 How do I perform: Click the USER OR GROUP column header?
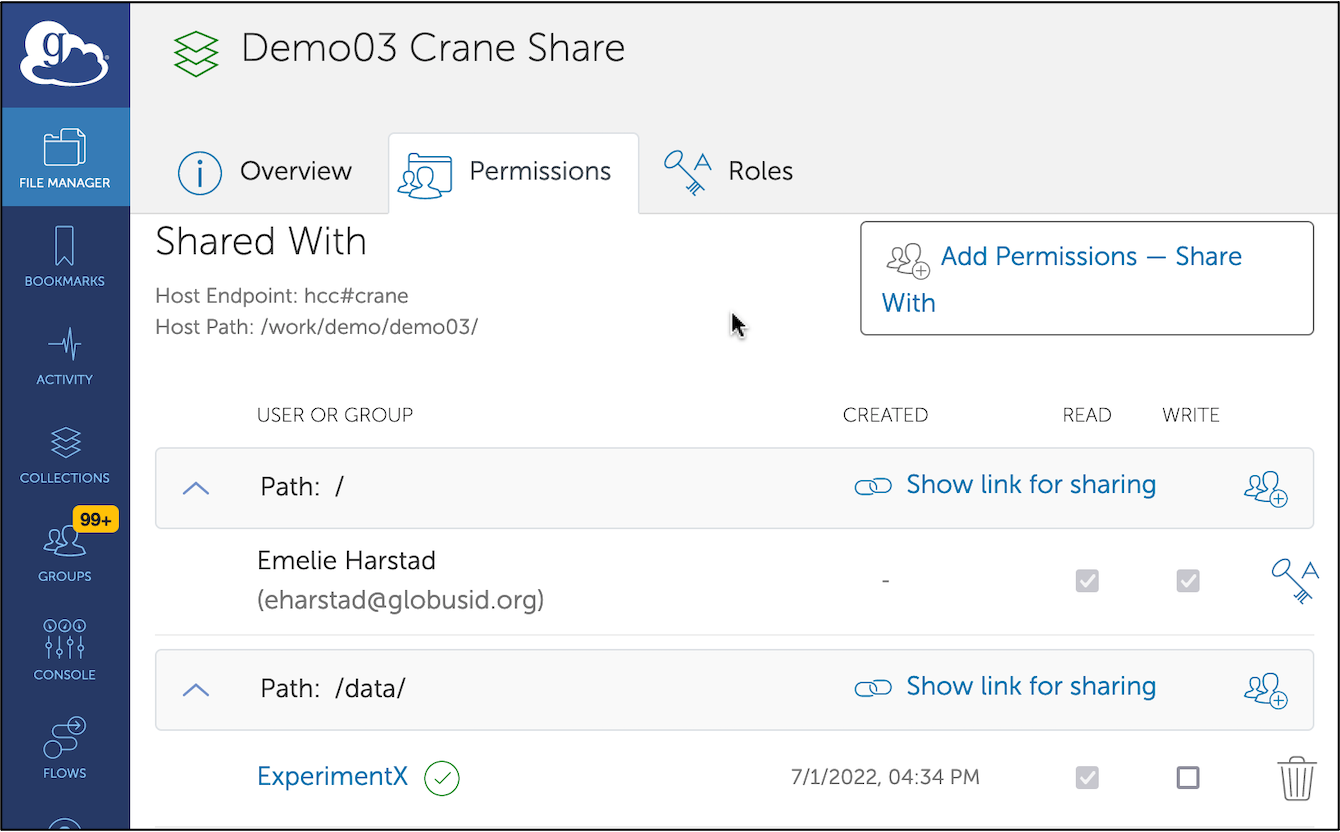pyautogui.click(x=335, y=415)
